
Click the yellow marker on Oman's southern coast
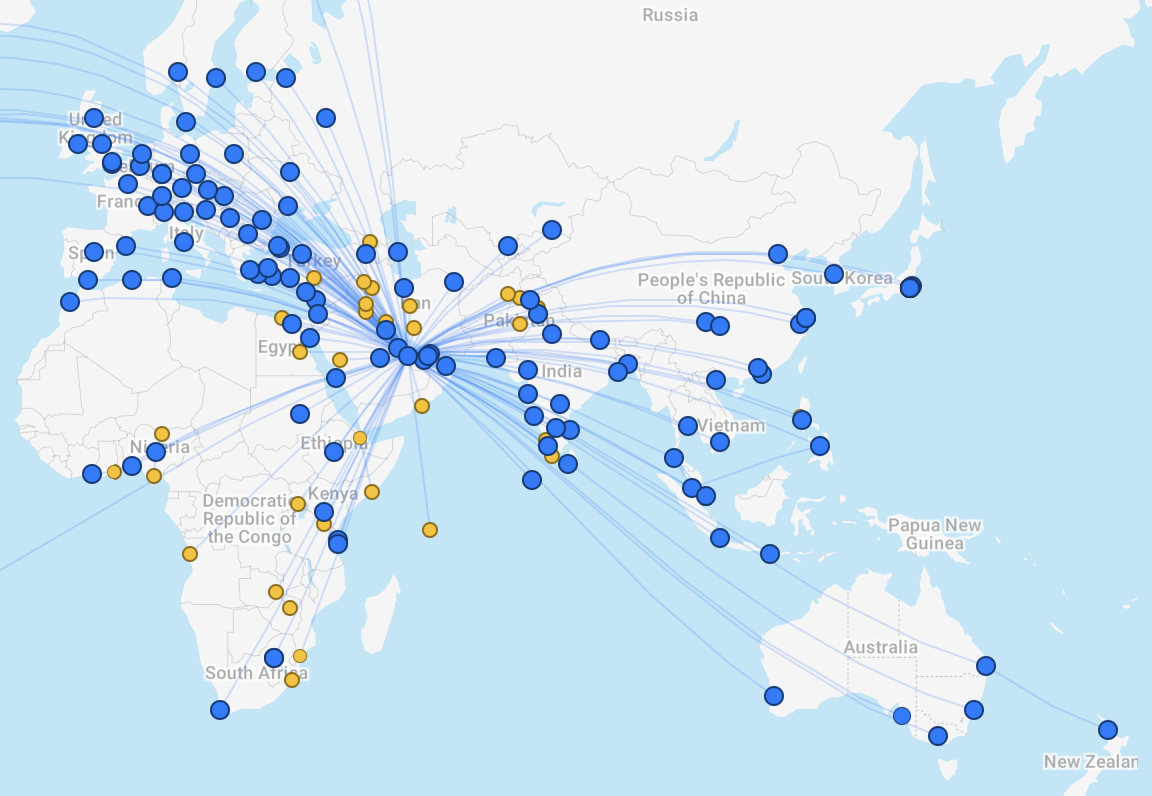point(422,406)
